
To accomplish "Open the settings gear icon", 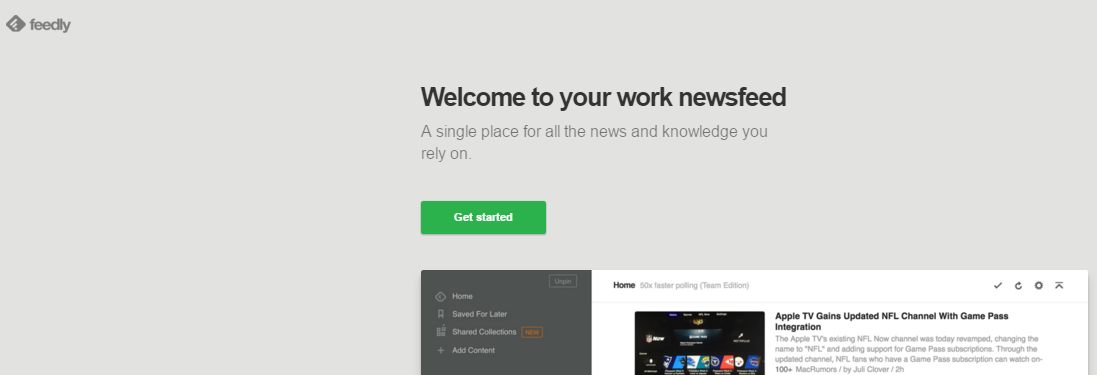I will 1039,285.
